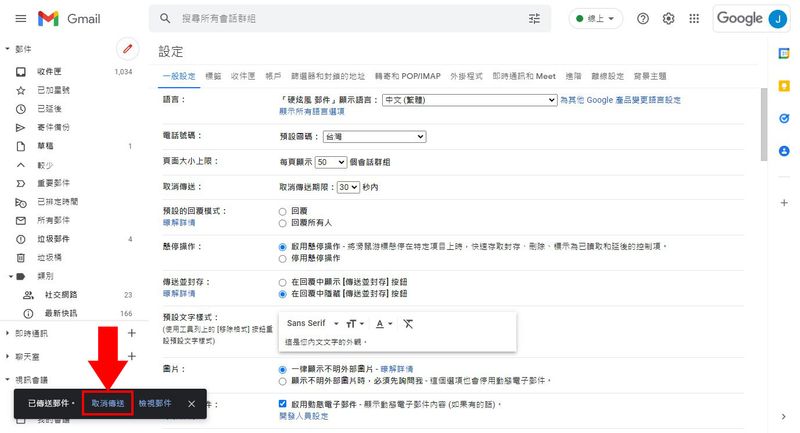
Task: Select 顯示不明外部圖片時必須先詢問我 radio button
Action: tap(282, 381)
